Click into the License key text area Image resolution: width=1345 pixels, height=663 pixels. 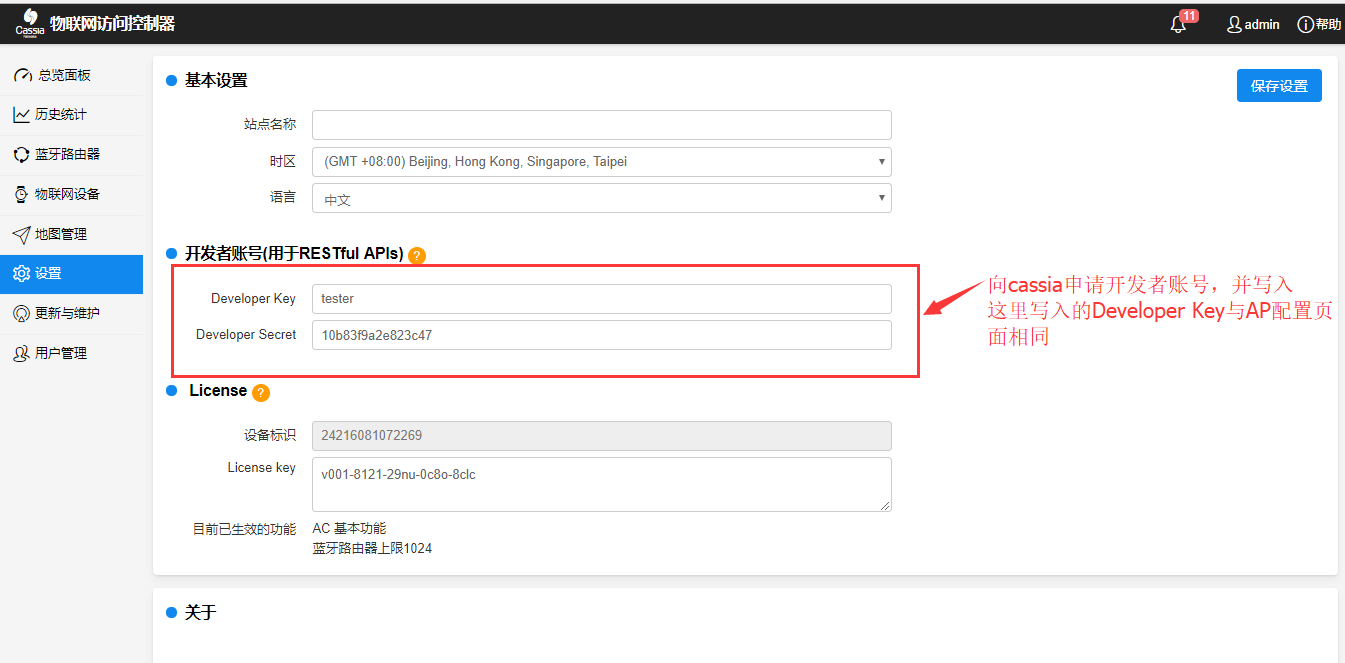click(601, 484)
